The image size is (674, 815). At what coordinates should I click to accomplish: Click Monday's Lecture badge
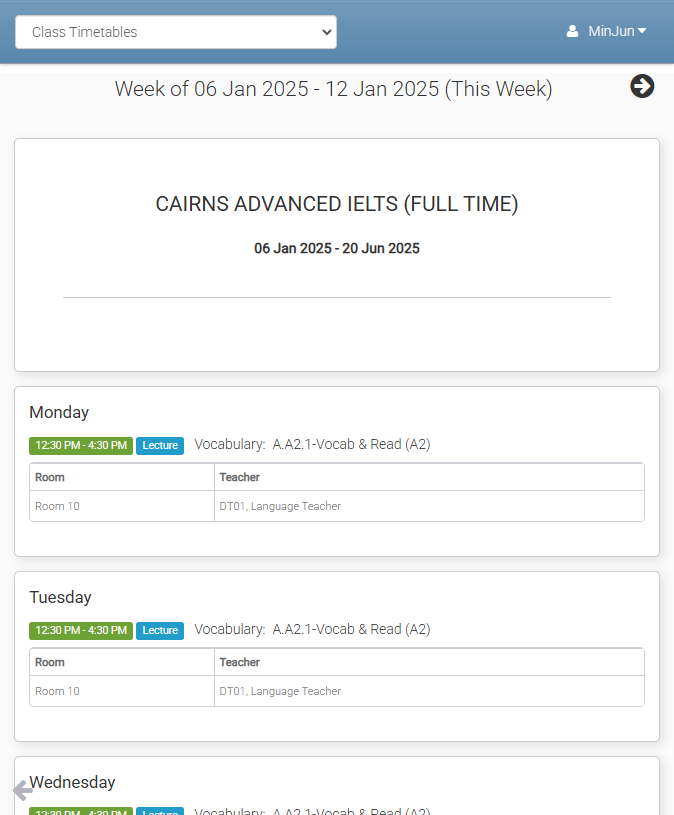pos(160,445)
